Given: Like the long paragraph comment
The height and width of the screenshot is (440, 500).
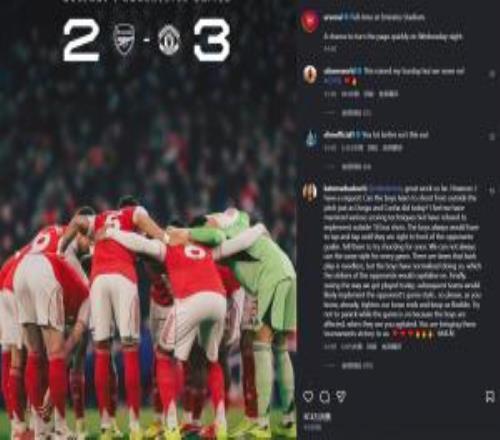Looking at the screenshot, I should point(491,191).
